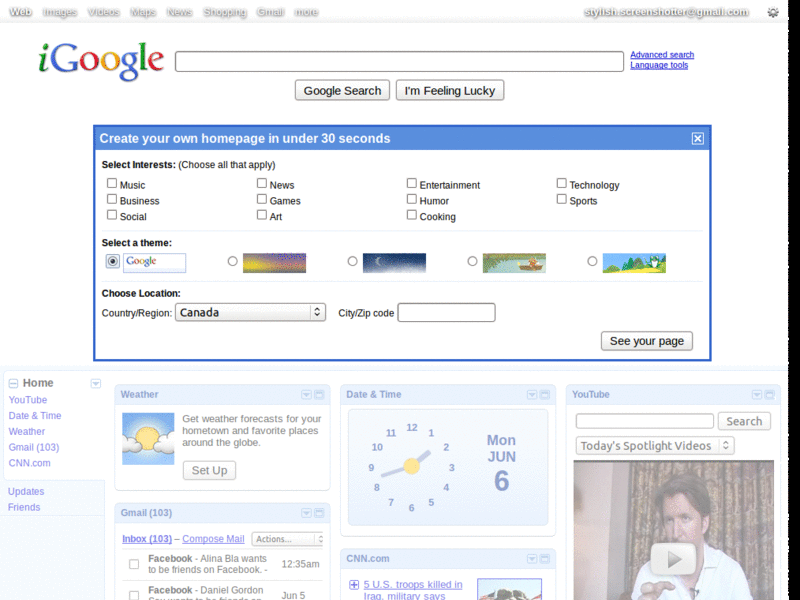Open the Date & Time gadget menu arrow
Screen dimensions: 800x600
pyautogui.click(x=532, y=394)
